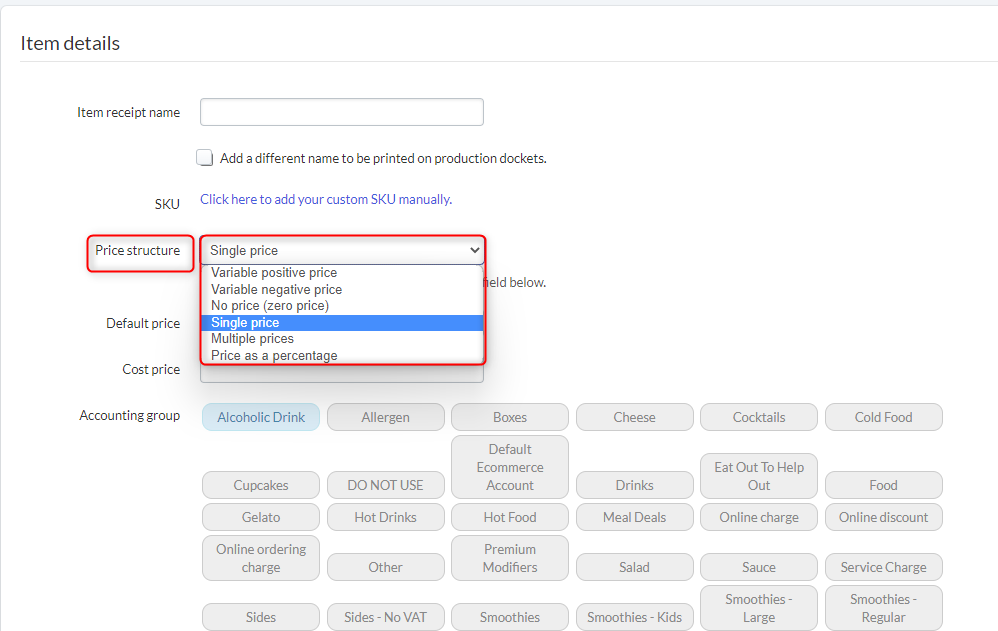This screenshot has height=631, width=998.
Task: Pick the Eat Out To Help Out group
Action: (759, 476)
